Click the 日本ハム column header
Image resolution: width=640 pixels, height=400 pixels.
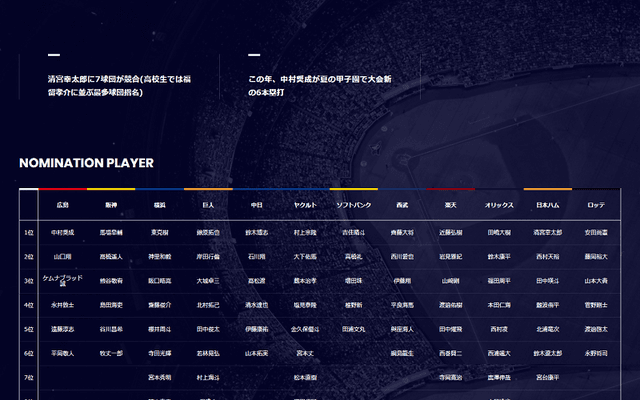[x=548, y=205]
